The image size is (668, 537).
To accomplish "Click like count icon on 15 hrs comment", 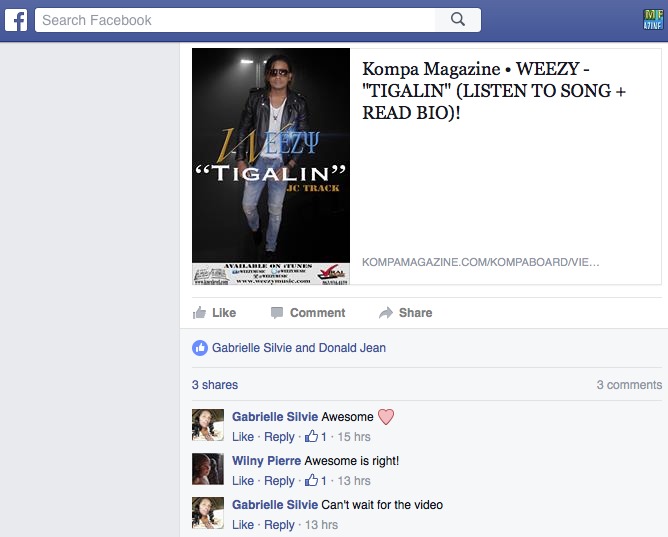I will click(x=315, y=436).
